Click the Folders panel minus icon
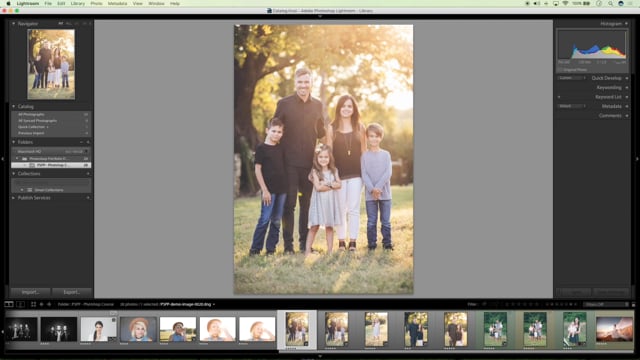This screenshot has width=640, height=360. coord(81,142)
